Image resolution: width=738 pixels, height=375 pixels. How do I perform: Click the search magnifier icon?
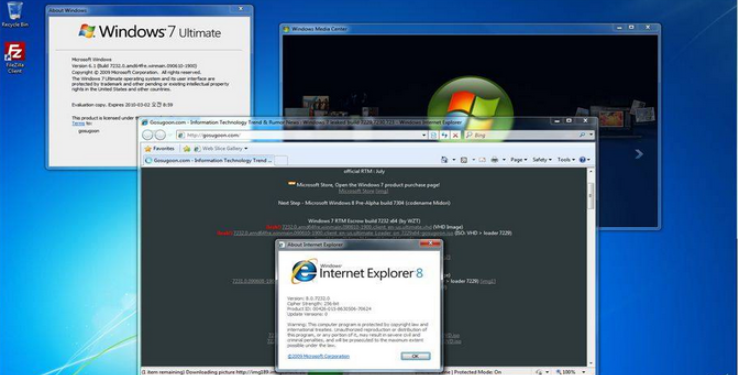click(582, 135)
